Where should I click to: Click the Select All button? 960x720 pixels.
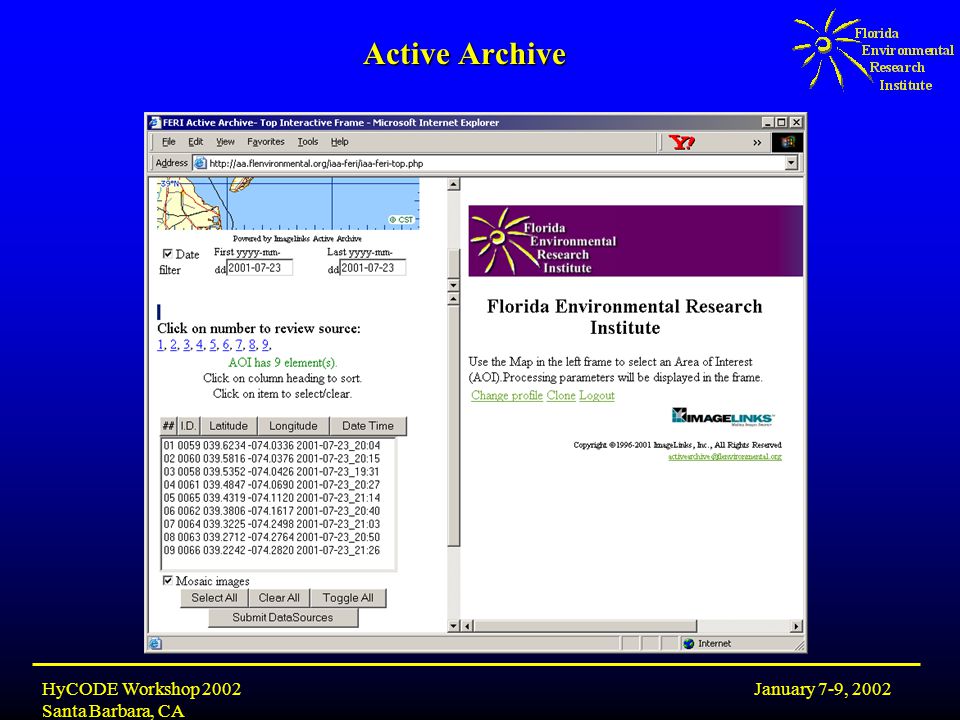[x=214, y=598]
